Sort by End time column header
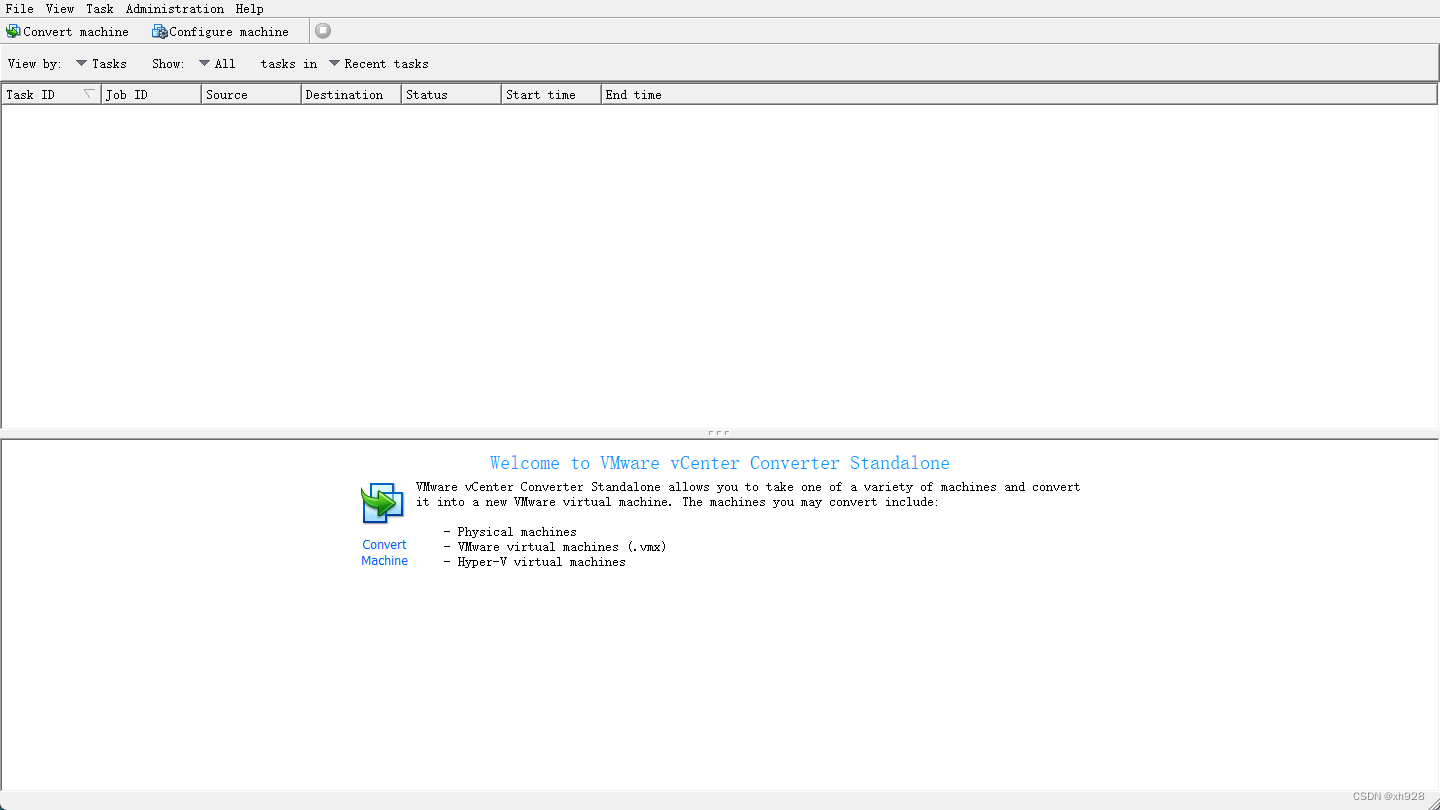 point(1019,94)
